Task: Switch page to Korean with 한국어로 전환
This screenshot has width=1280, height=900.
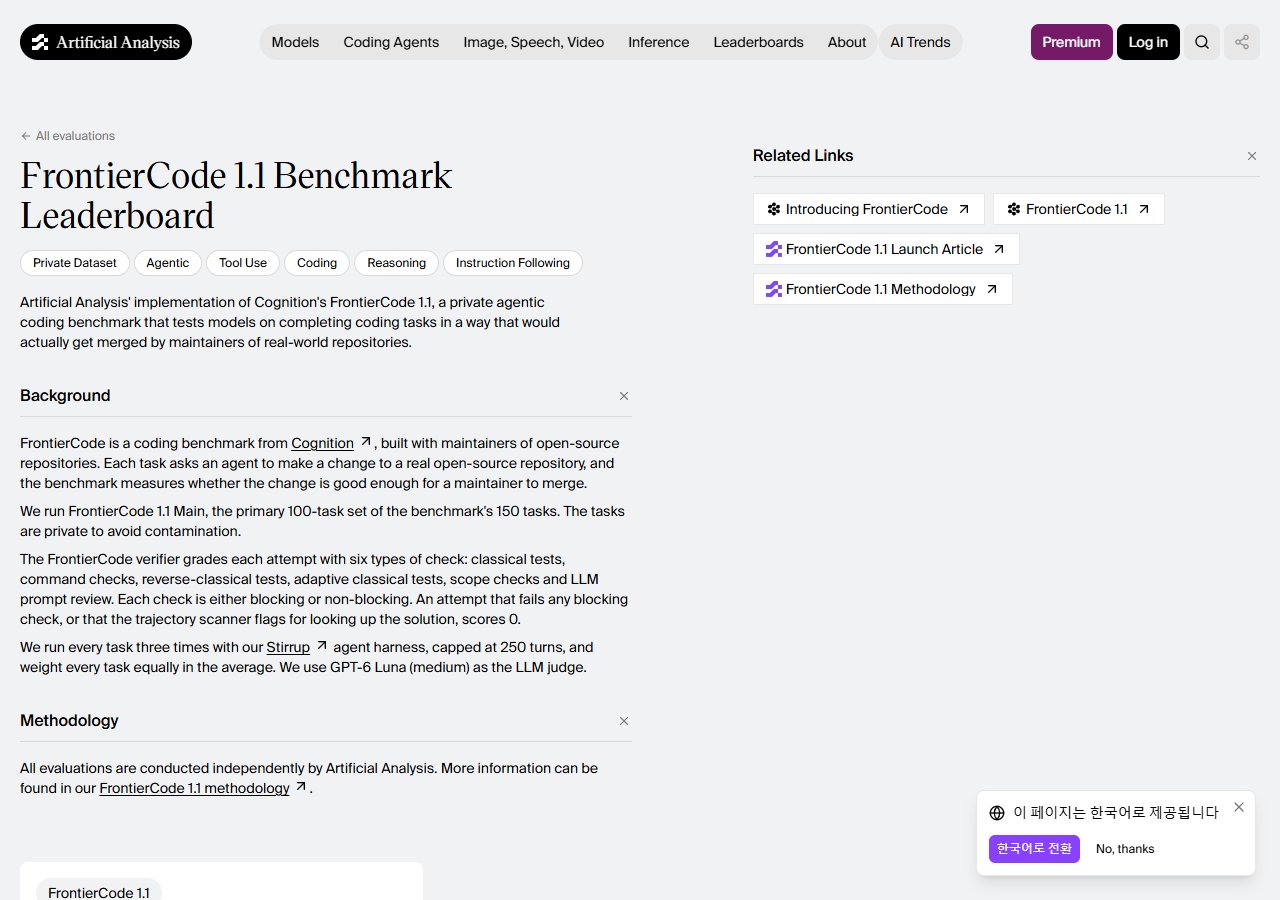Action: [x=1034, y=849]
